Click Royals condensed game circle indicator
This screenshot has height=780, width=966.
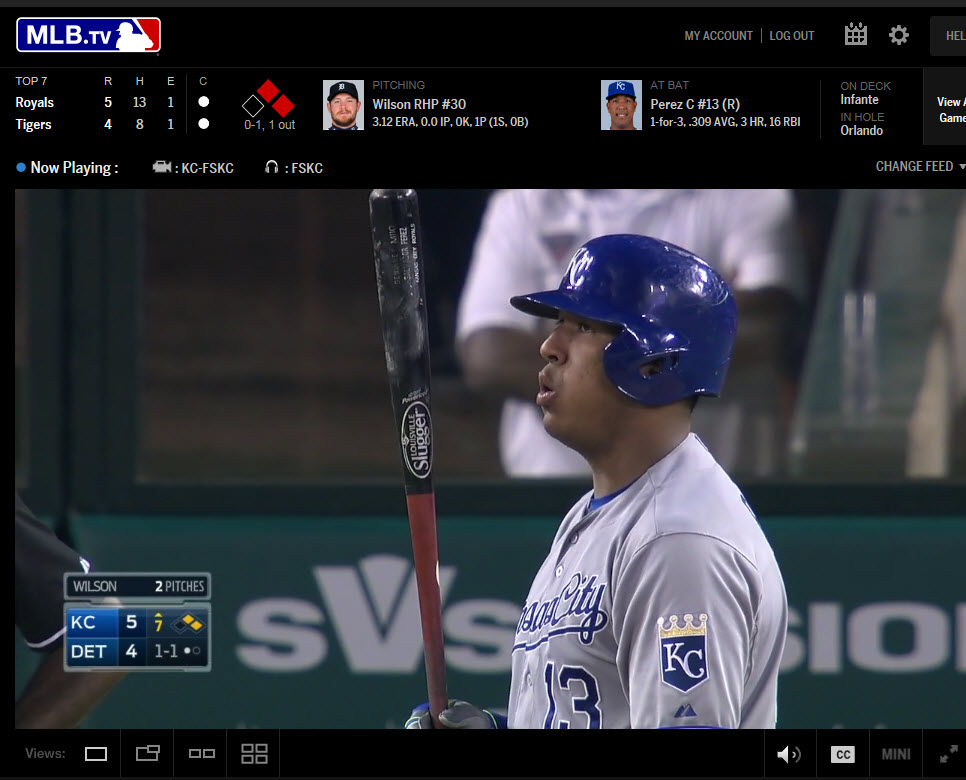(x=203, y=102)
